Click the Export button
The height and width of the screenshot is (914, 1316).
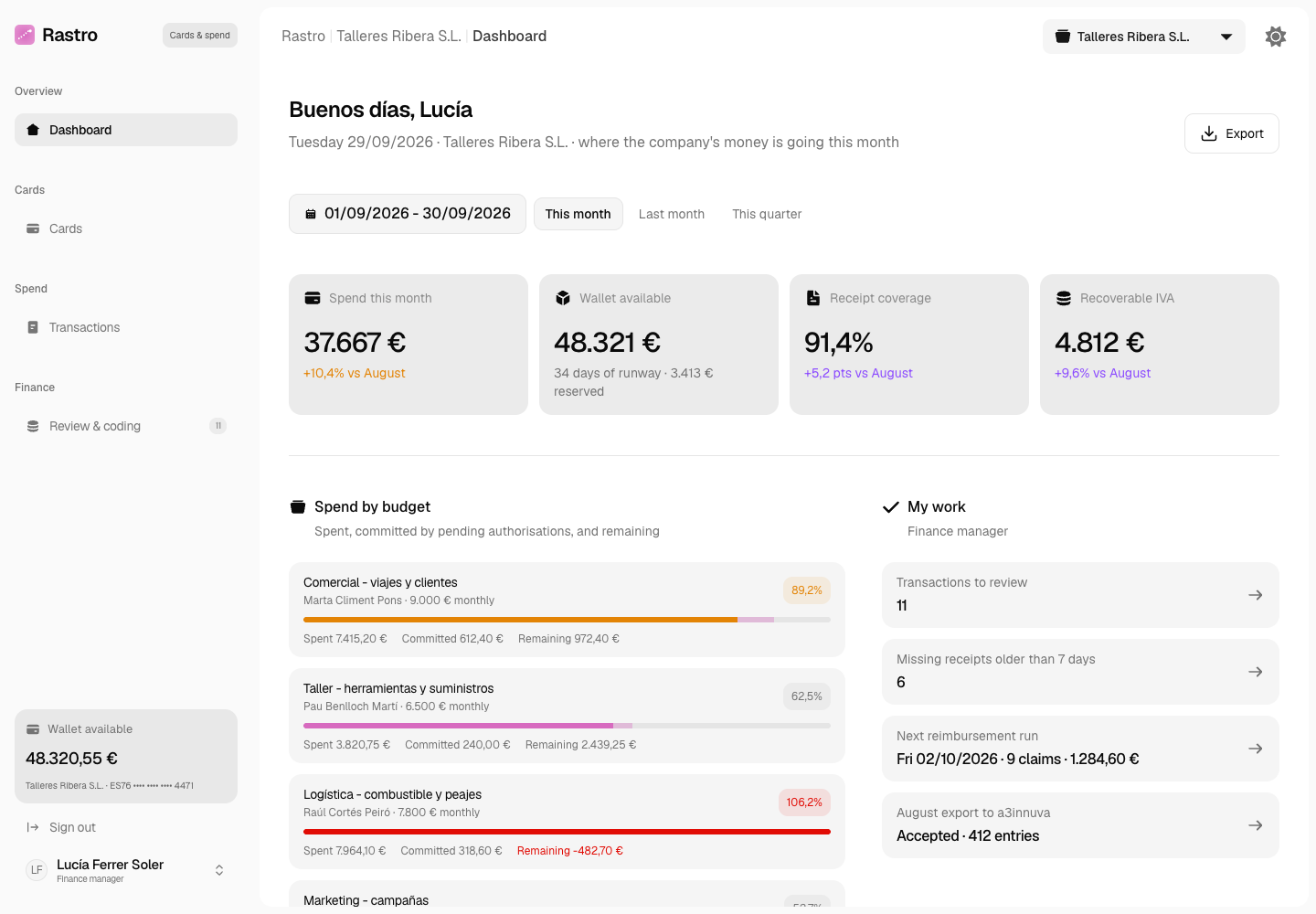tap(1232, 133)
